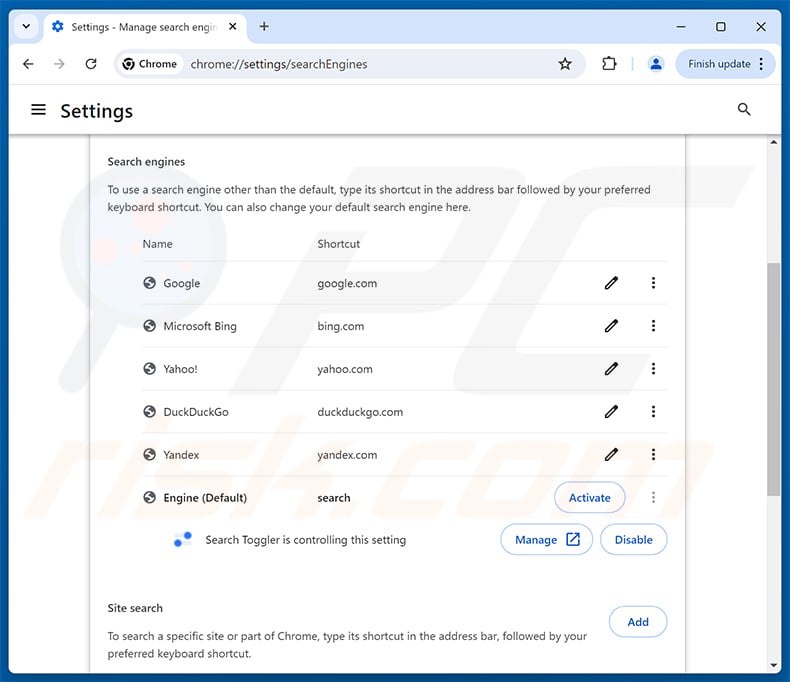Open the tab search dropdown arrow
Image resolution: width=790 pixels, height=682 pixels.
tap(26, 26)
